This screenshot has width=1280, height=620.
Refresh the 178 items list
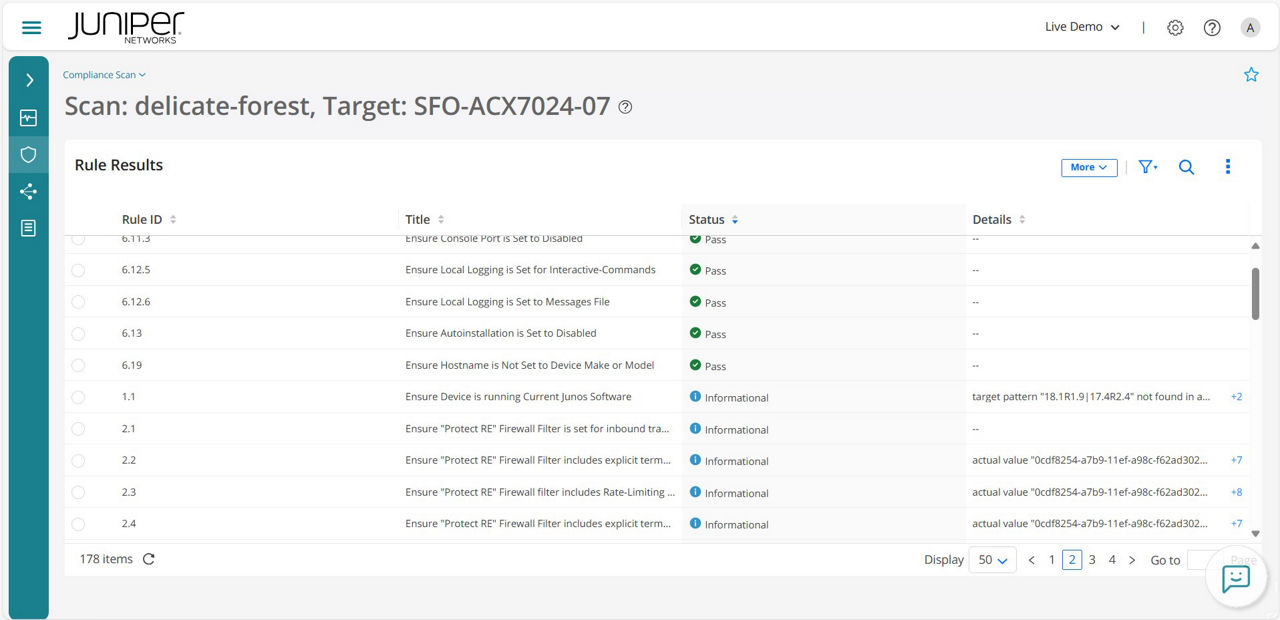148,559
